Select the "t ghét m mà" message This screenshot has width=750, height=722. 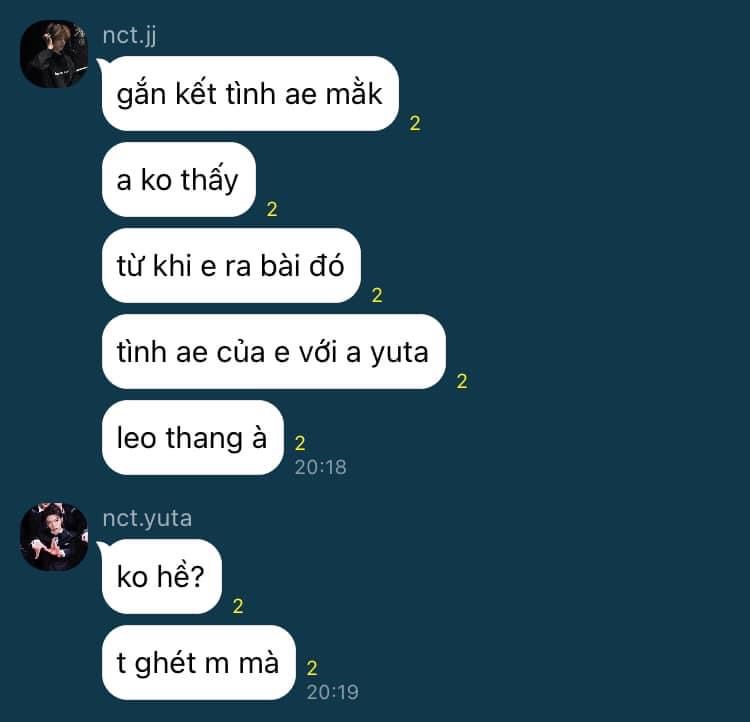pos(199,663)
